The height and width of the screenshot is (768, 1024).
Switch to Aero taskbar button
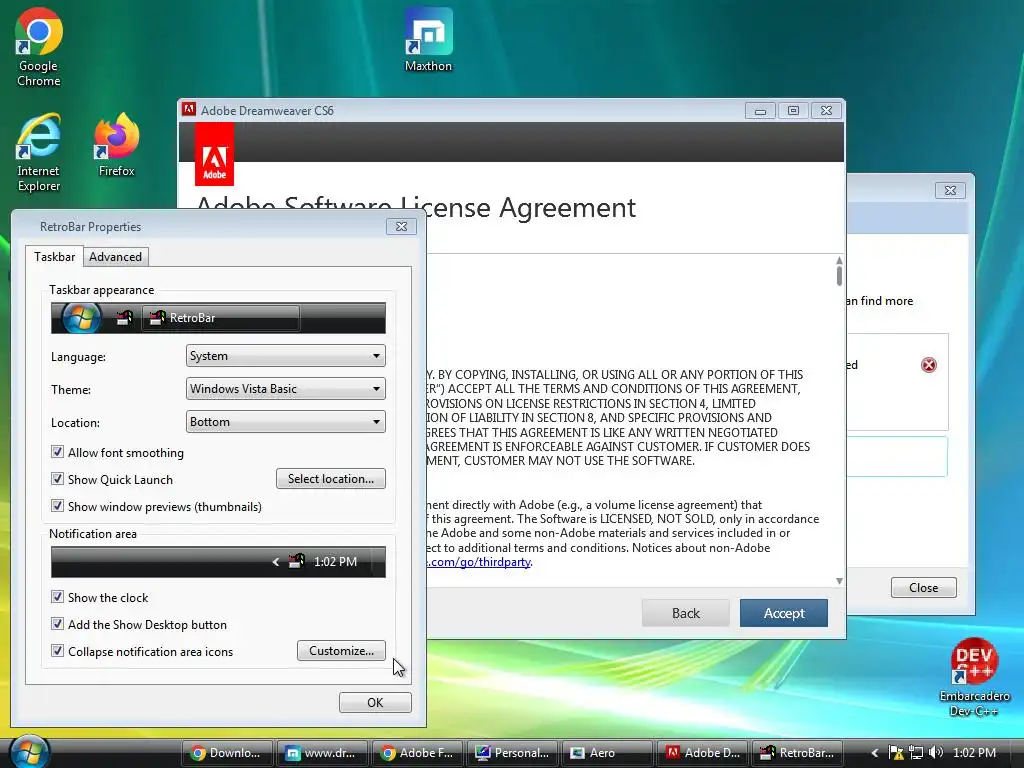click(607, 752)
